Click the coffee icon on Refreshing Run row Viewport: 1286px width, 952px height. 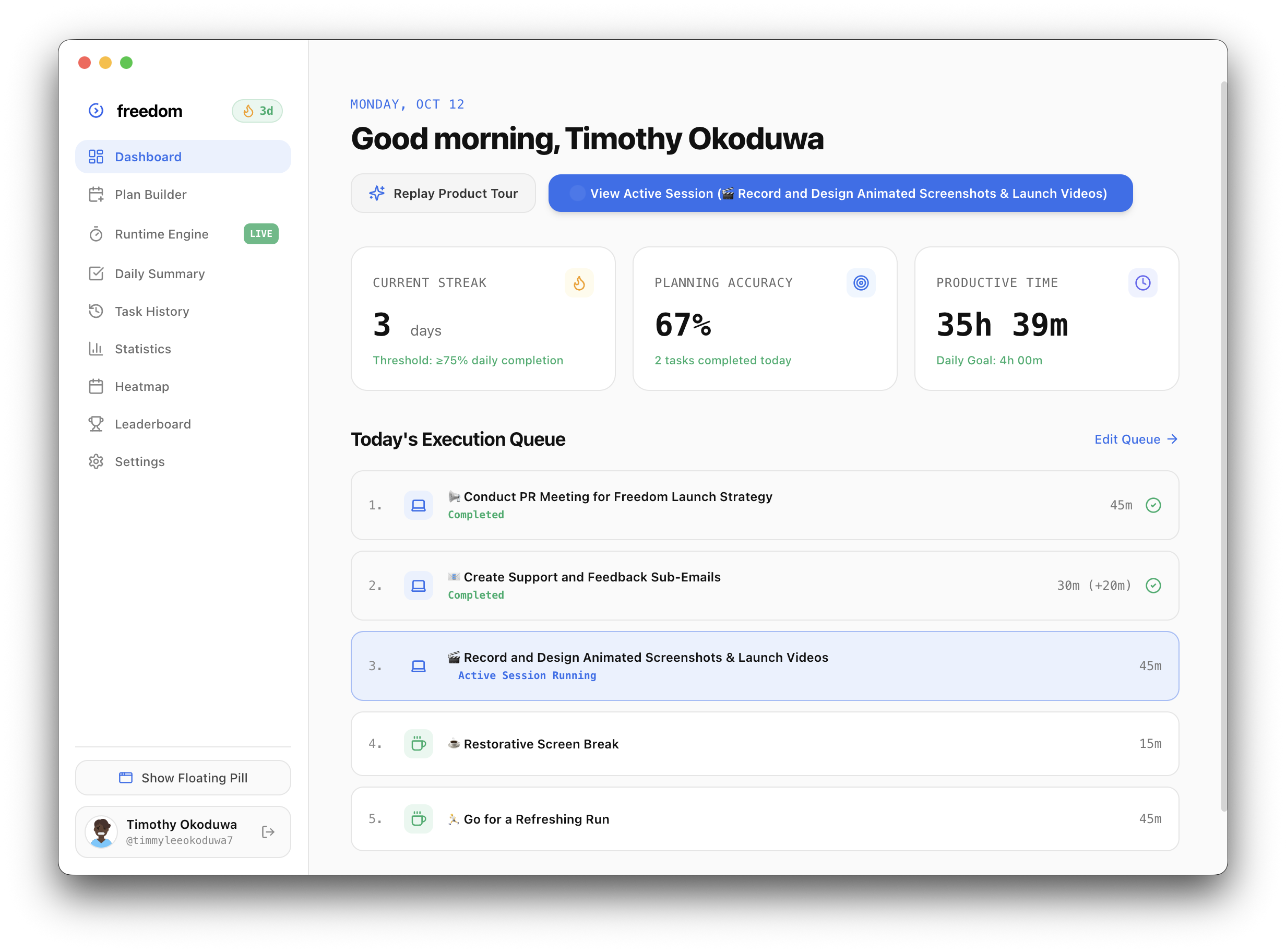click(x=418, y=819)
